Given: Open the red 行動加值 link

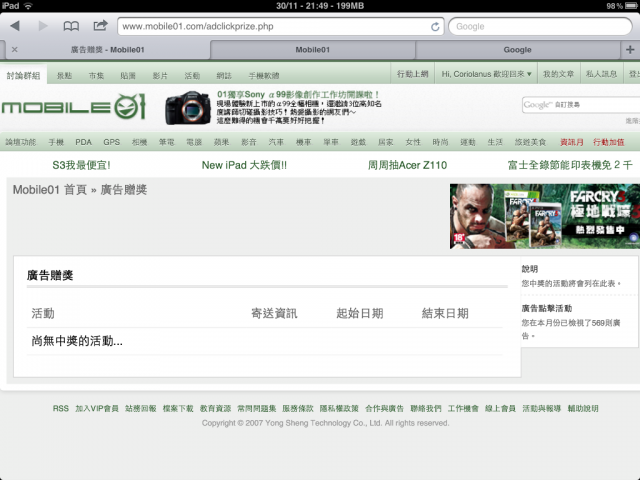Looking at the screenshot, I should [608, 142].
